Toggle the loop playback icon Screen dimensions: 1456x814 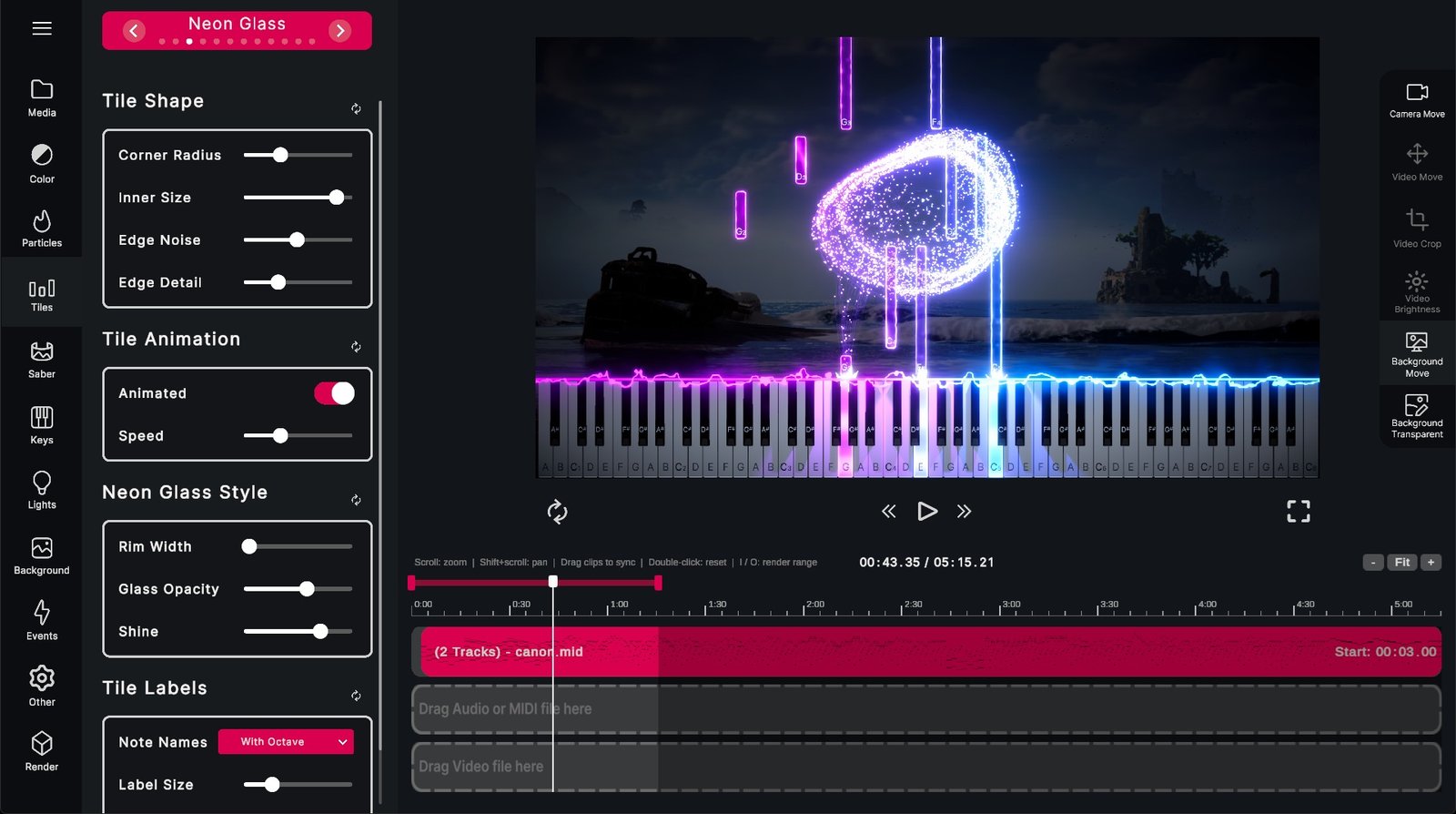(x=557, y=512)
